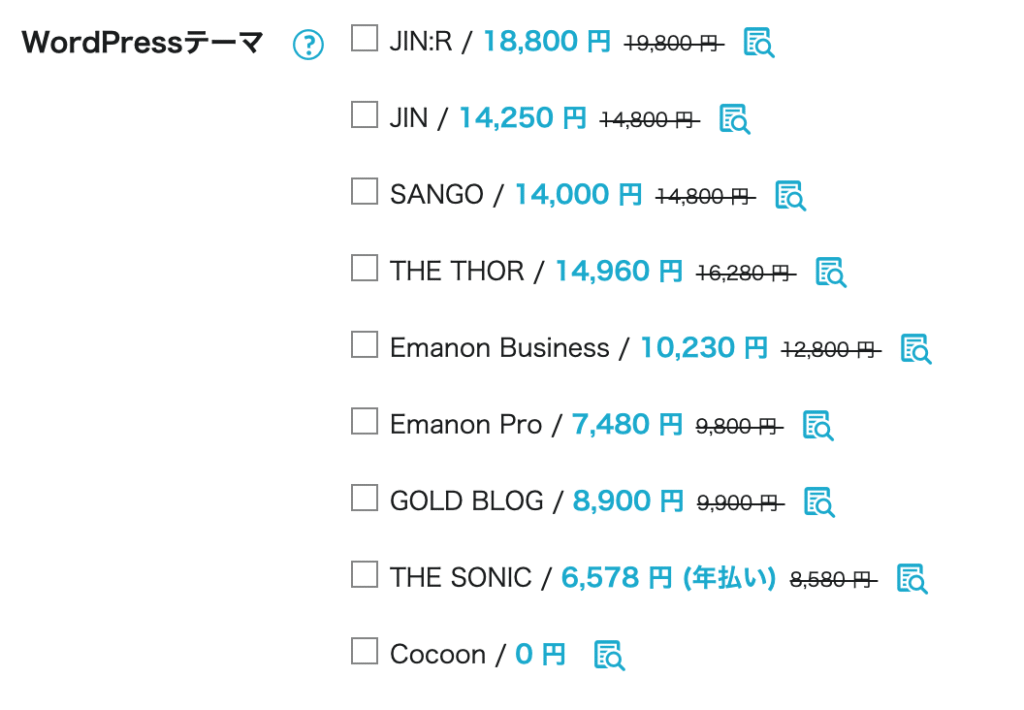
Task: View THE THOR theme details icon
Action: [831, 272]
